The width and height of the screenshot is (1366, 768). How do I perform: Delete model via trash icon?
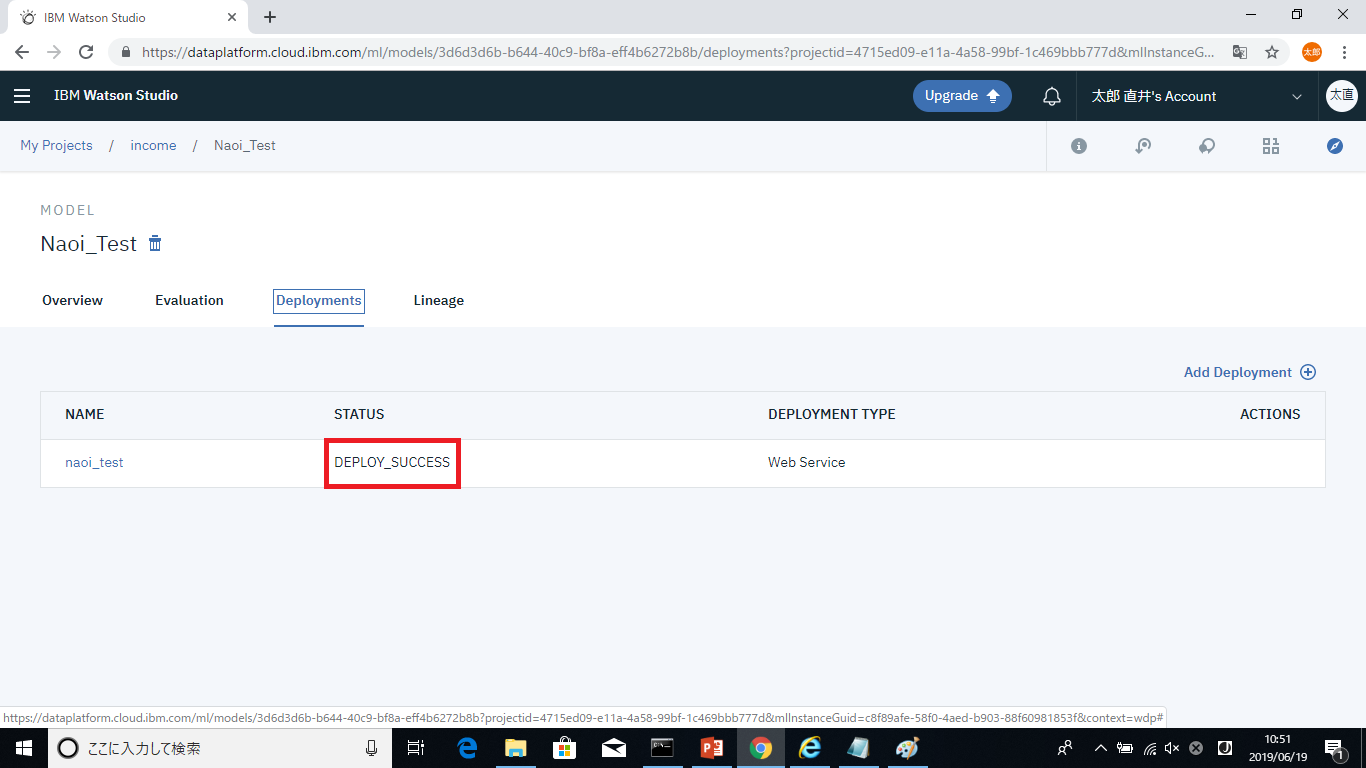155,243
